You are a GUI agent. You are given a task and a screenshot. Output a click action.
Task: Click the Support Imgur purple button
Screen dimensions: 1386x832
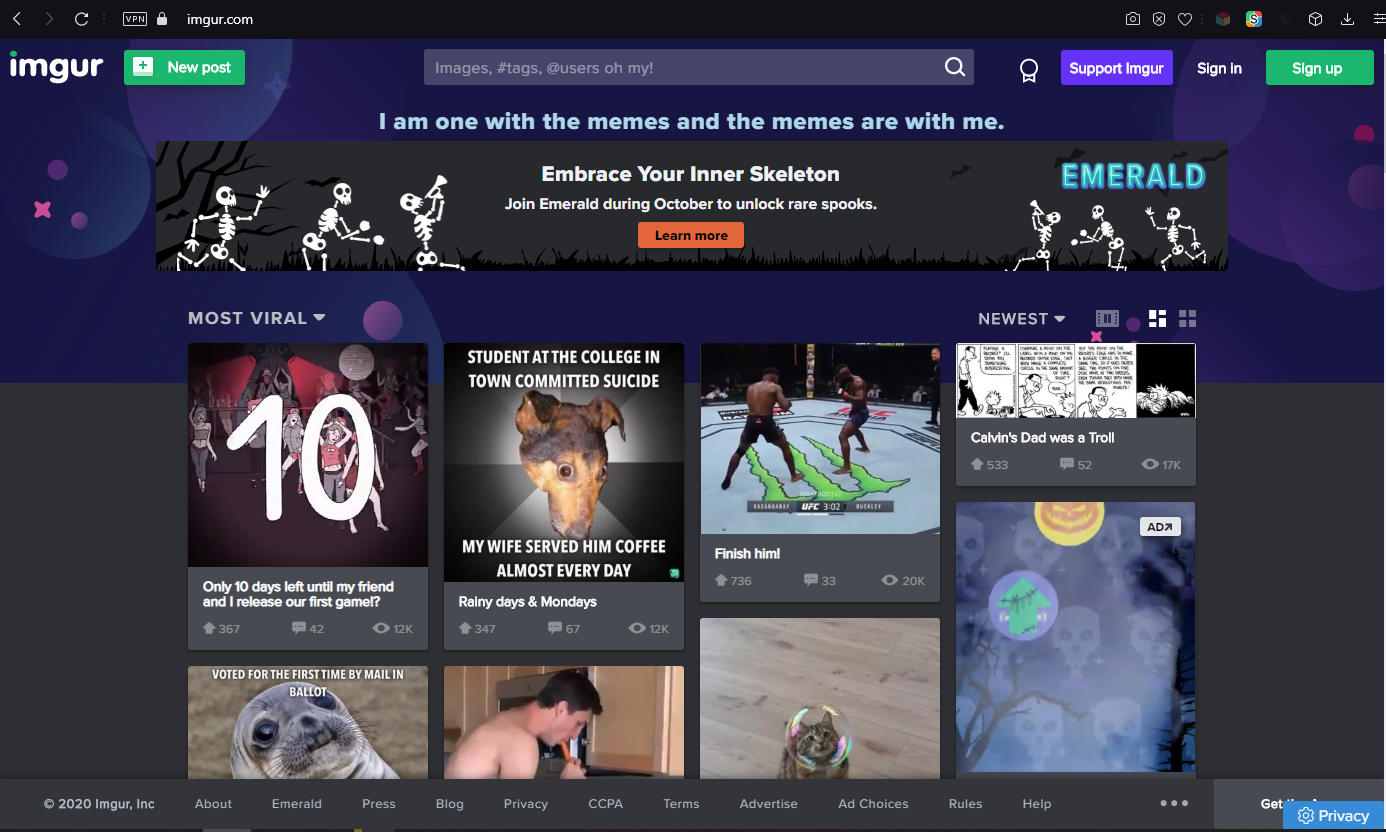pos(1116,68)
